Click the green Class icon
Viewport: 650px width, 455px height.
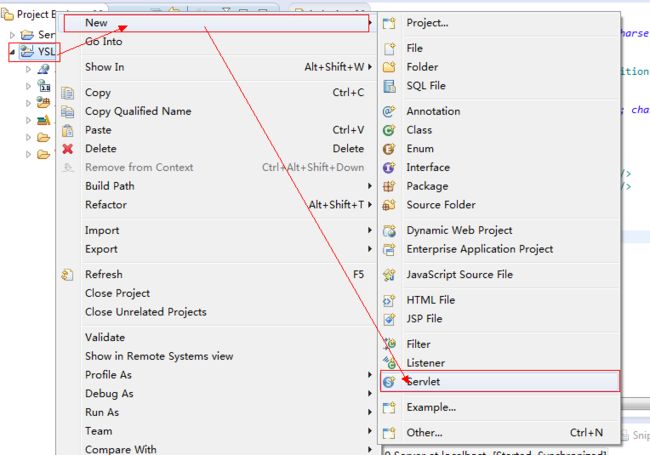click(389, 130)
